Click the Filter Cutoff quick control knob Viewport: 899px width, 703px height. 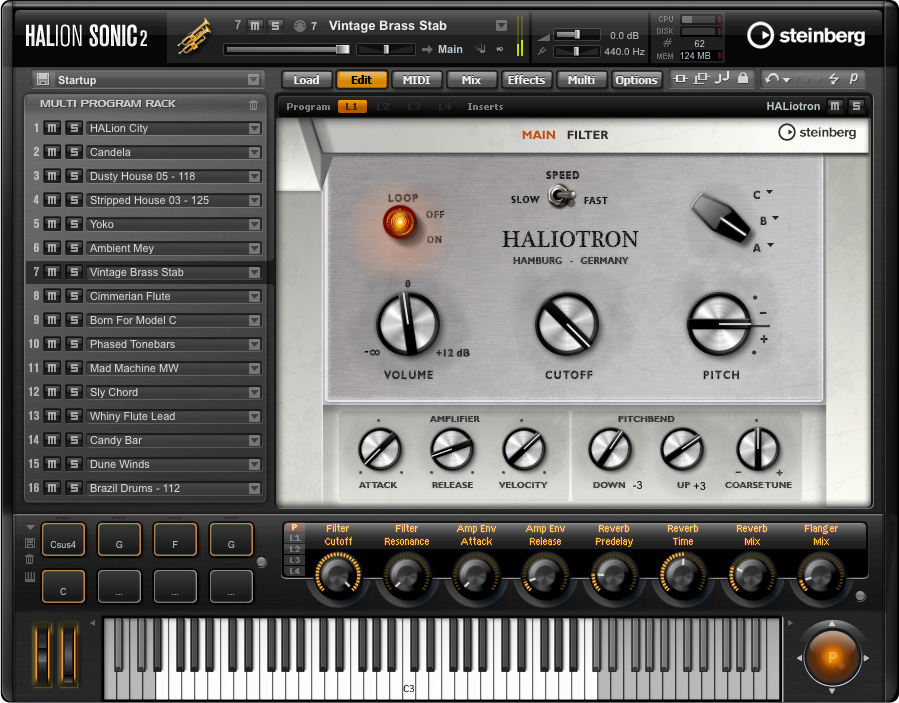[338, 576]
